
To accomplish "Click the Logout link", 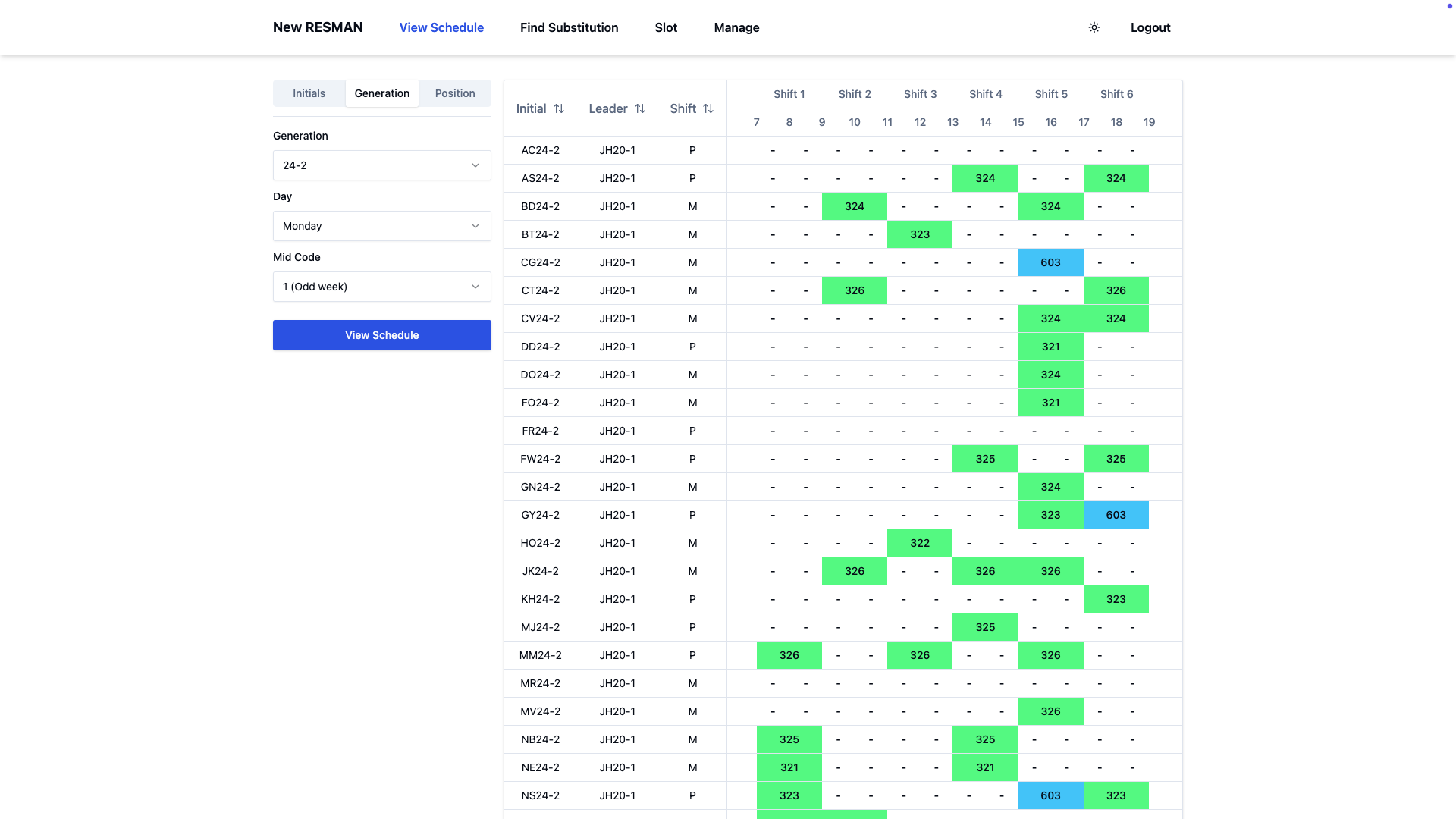I will tap(1150, 27).
